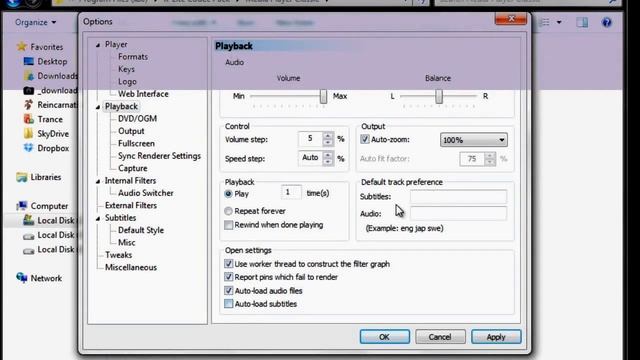
Task: Open the Dropbox icon in Explorer sidebar
Action: [x=29, y=148]
